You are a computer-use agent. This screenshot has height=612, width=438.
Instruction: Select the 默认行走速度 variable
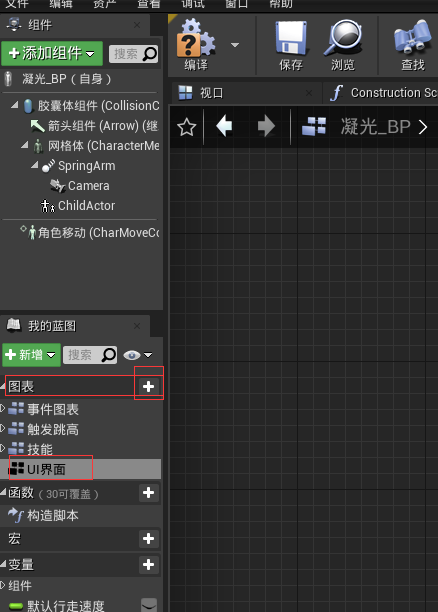66,605
